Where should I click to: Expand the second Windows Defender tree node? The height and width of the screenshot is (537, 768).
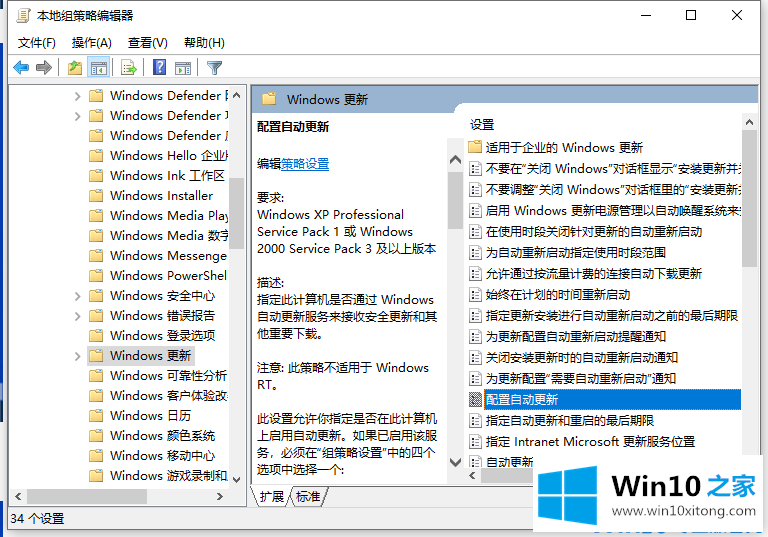(77, 116)
